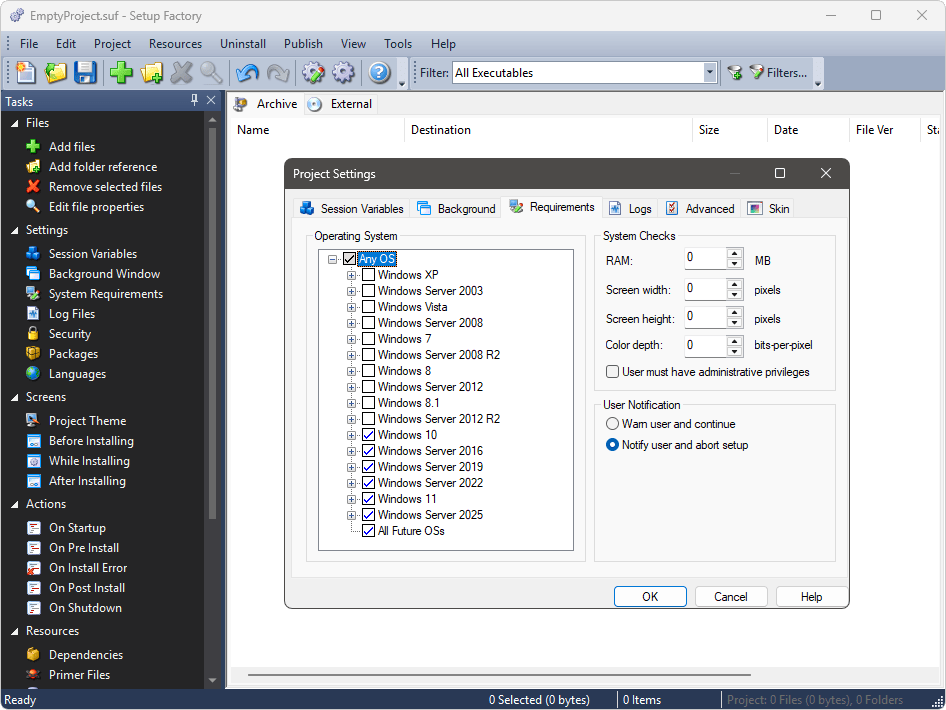Open Packages task

pos(73,353)
